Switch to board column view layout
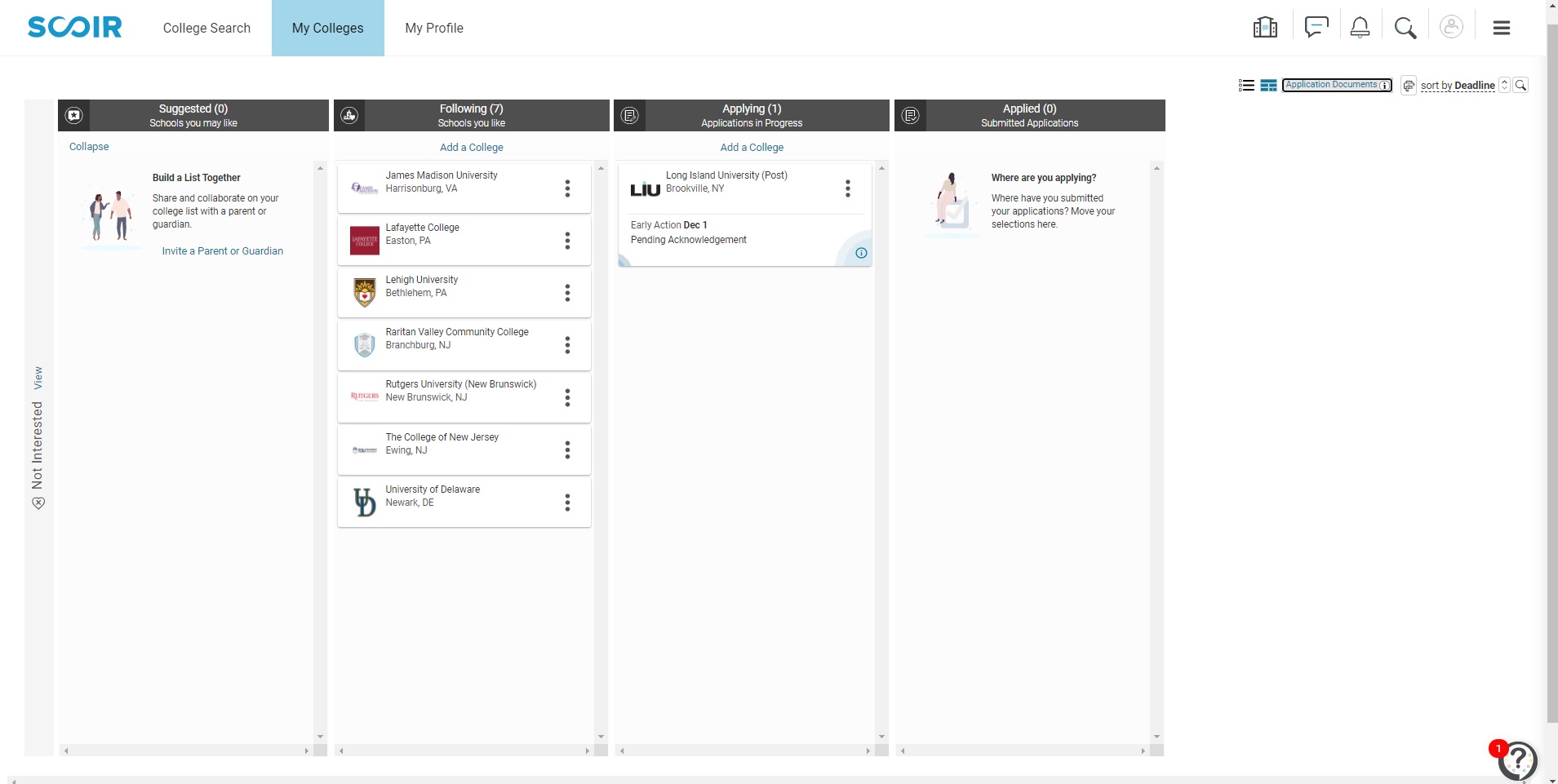The image size is (1558, 784). (1268, 85)
